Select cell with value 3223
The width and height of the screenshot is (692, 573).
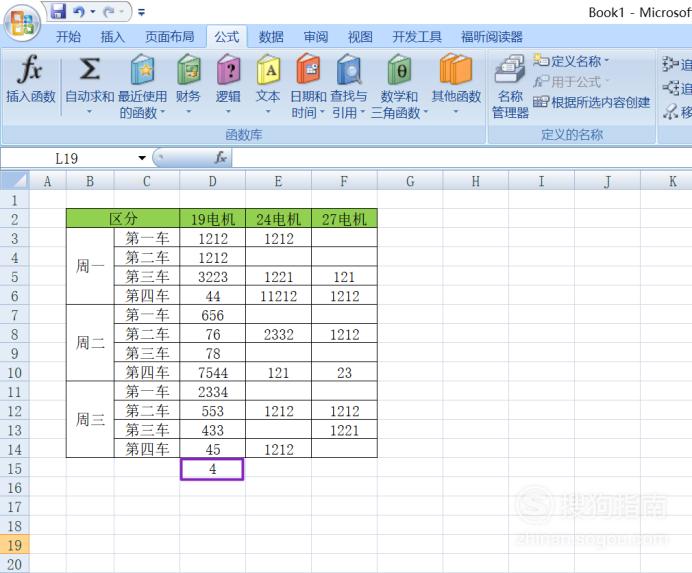pos(213,277)
